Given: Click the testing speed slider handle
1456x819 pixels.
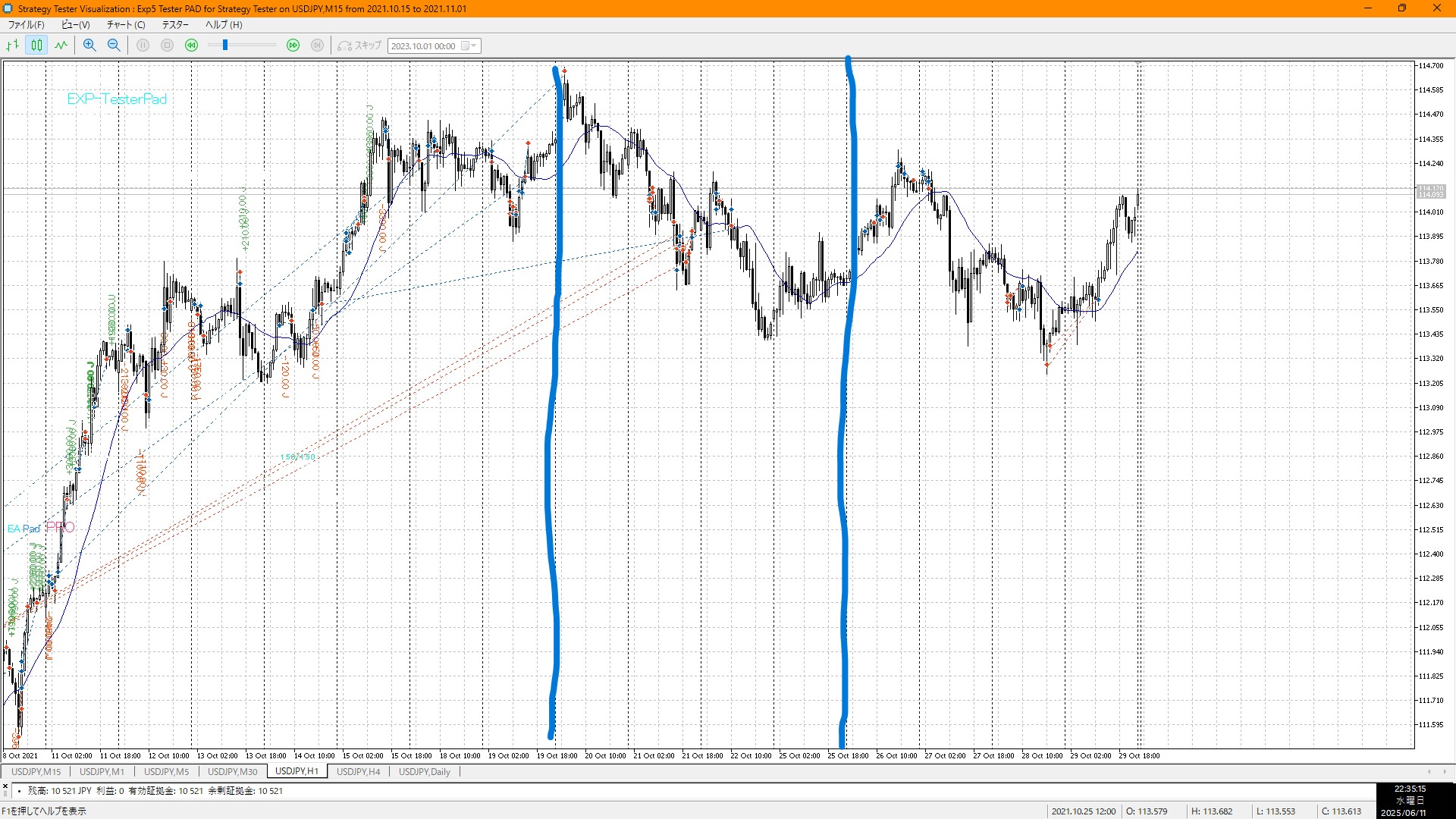Looking at the screenshot, I should click(225, 45).
